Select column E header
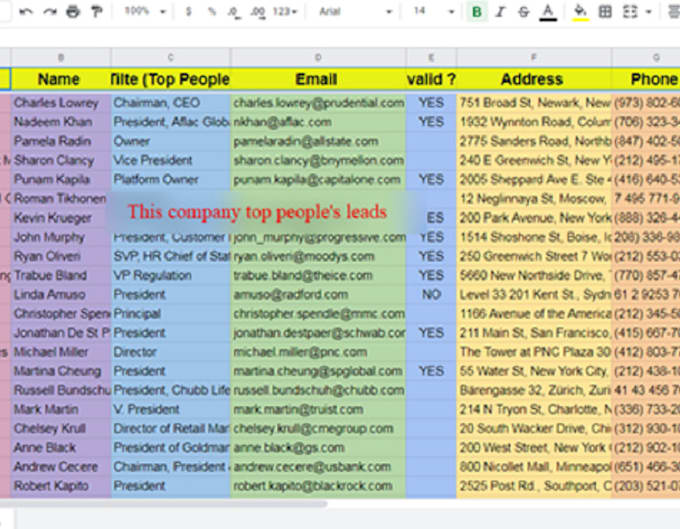The image size is (680, 529). (x=431, y=57)
